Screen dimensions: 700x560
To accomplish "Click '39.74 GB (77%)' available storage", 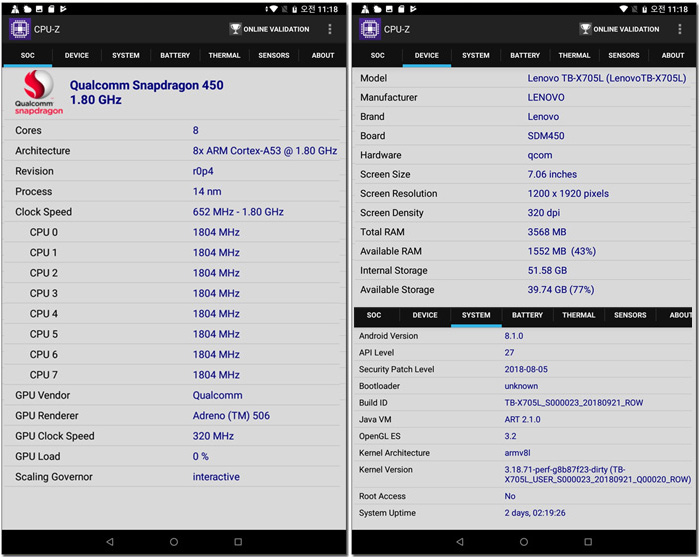I will 561,290.
